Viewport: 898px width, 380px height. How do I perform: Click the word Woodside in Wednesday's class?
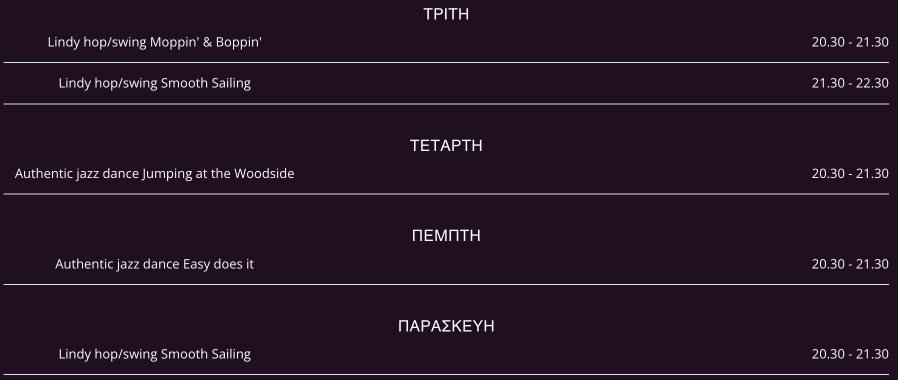pyautogui.click(x=264, y=173)
